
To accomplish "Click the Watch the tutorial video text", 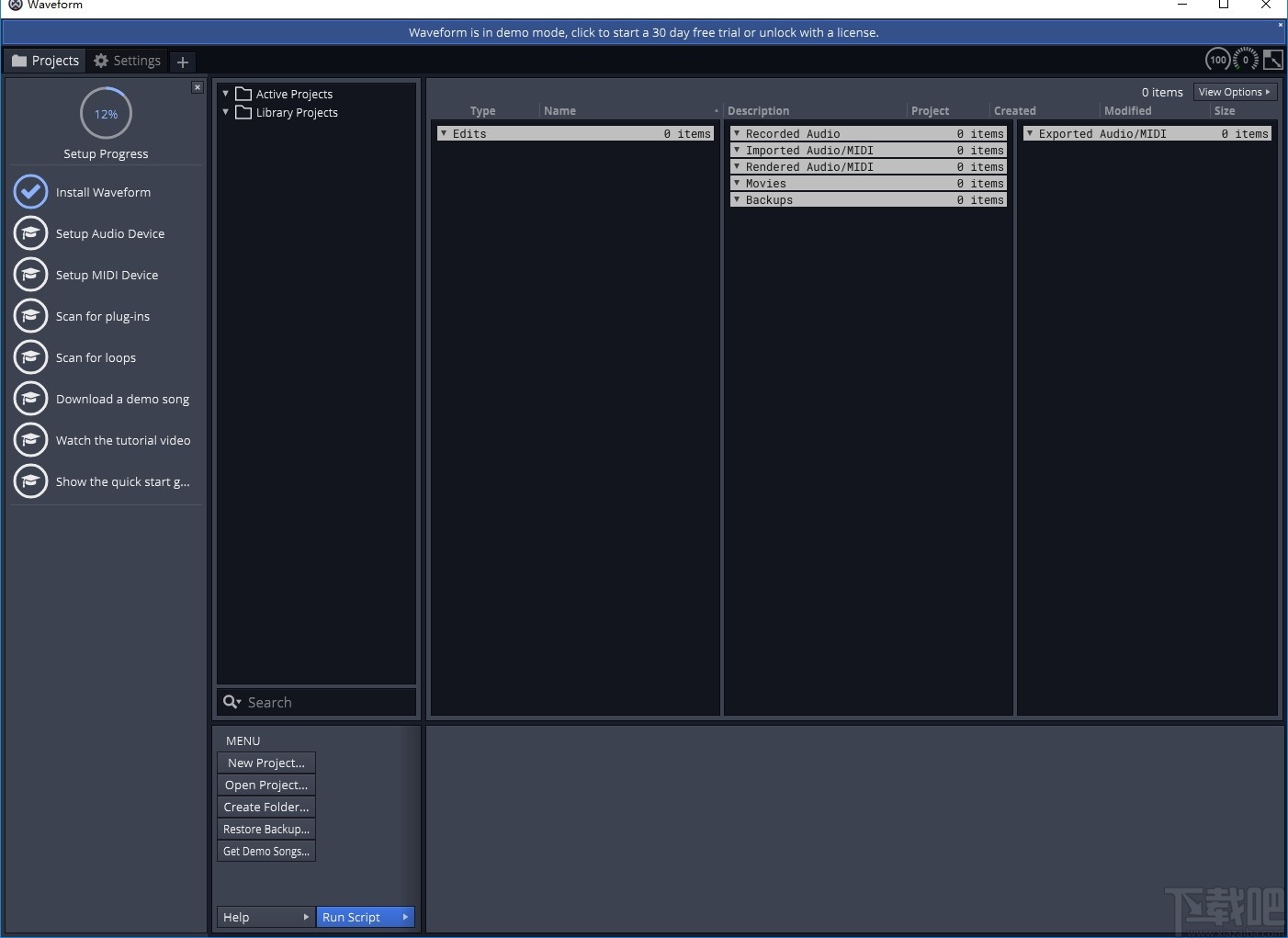I will coord(123,440).
